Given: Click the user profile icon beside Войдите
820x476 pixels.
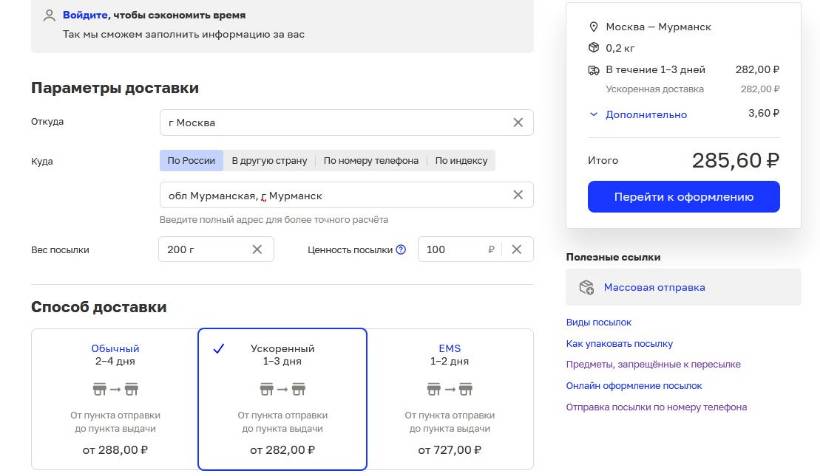Looking at the screenshot, I should (x=49, y=15).
